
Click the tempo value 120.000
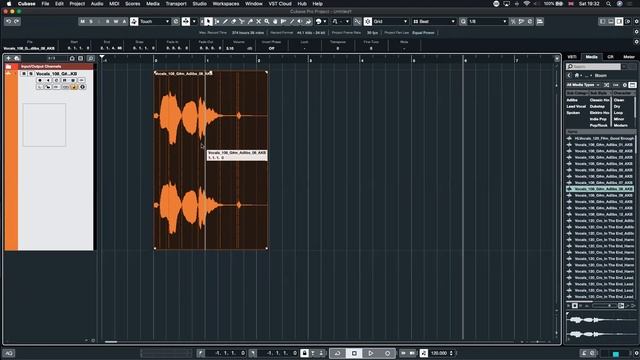point(439,353)
